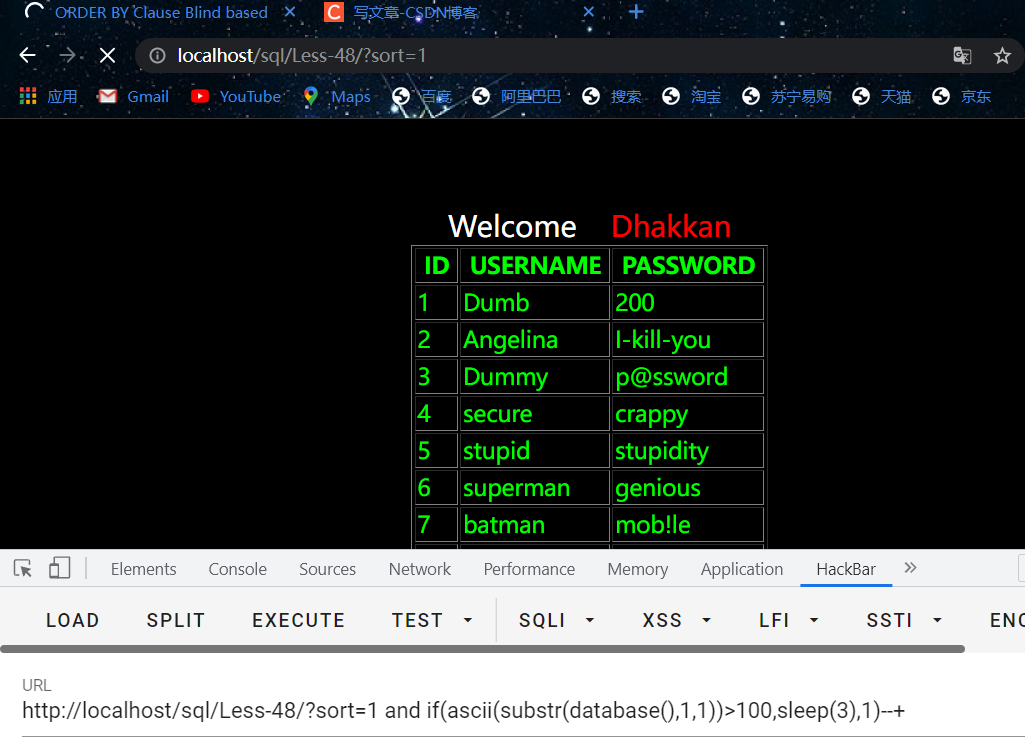Click the Angelina username cell
Screen dimensions: 1025x737
click(x=534, y=340)
